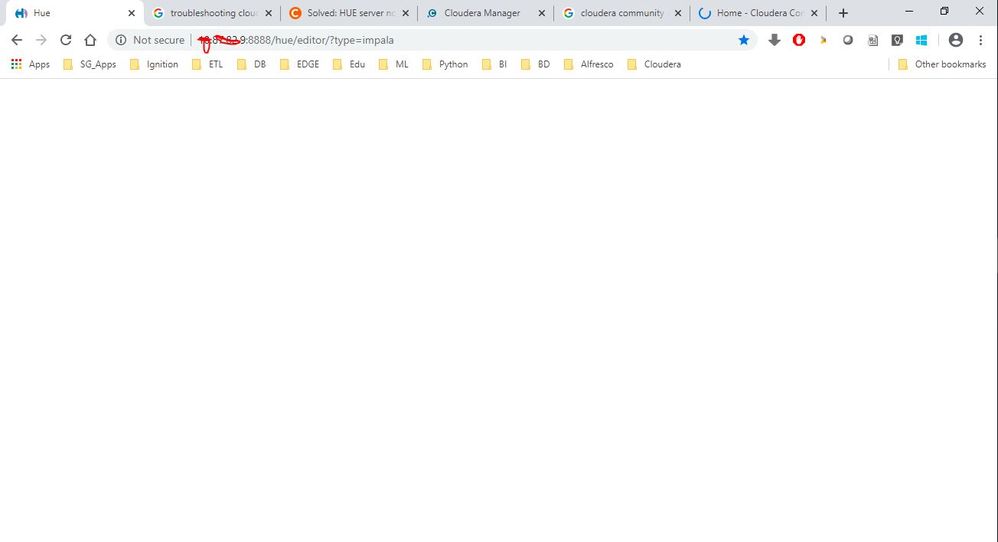Viewport: 998px width, 542px height.
Task: Open the user profile avatar menu
Action: tap(955, 40)
